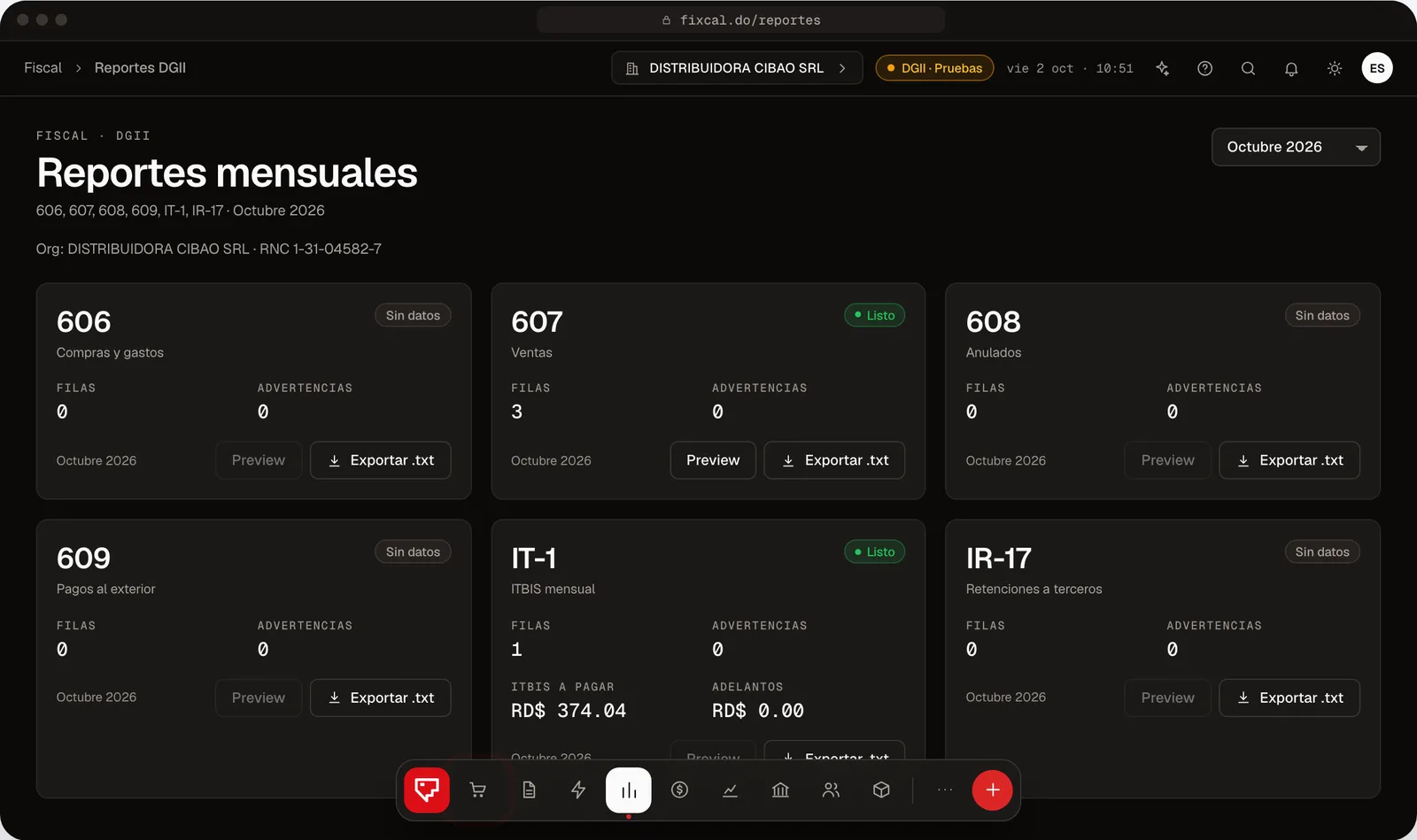Click Preview on the 608 card
The image size is (1417, 840).
tap(1168, 460)
